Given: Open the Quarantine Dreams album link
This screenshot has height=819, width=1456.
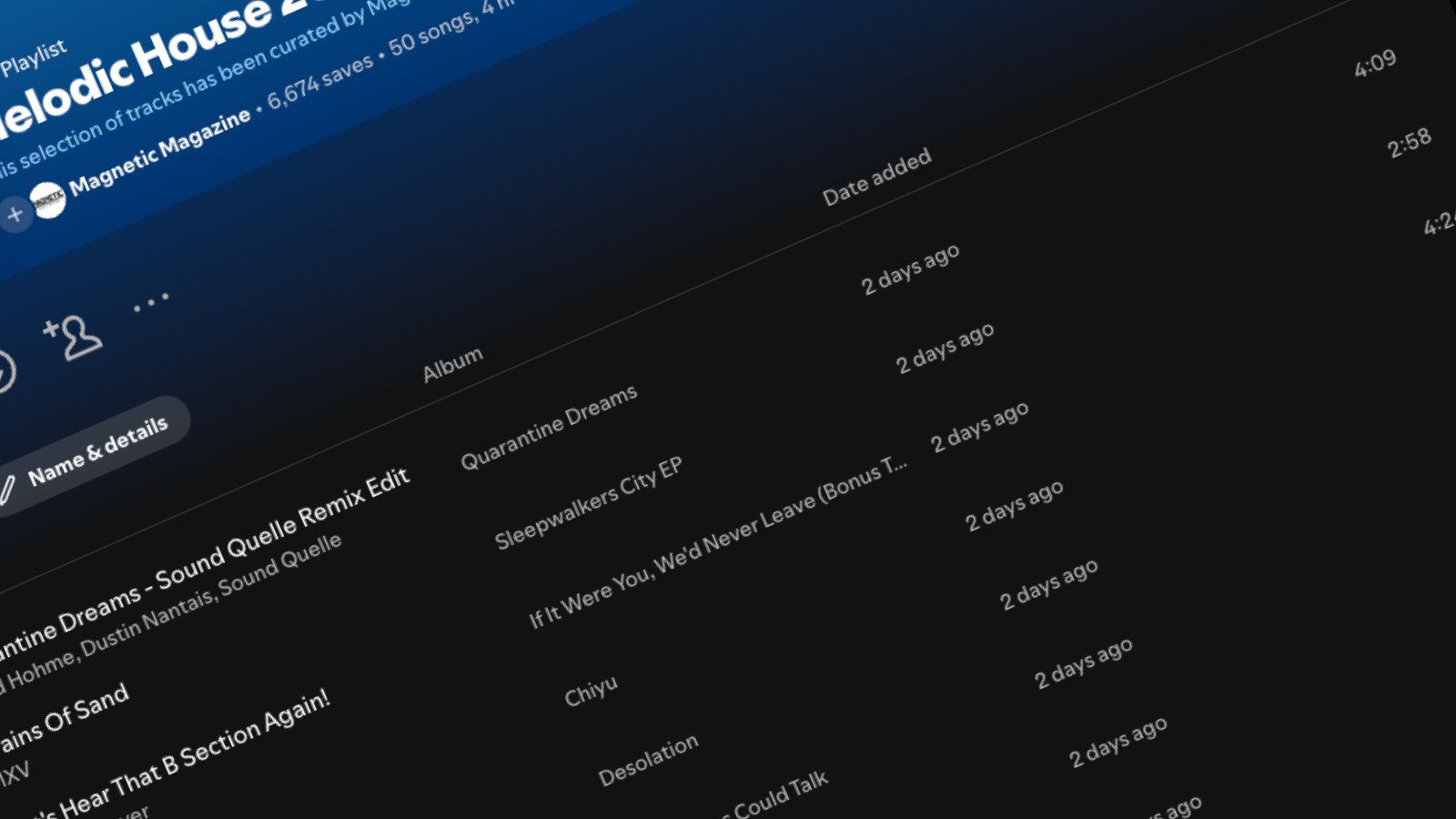Looking at the screenshot, I should pos(549,427).
